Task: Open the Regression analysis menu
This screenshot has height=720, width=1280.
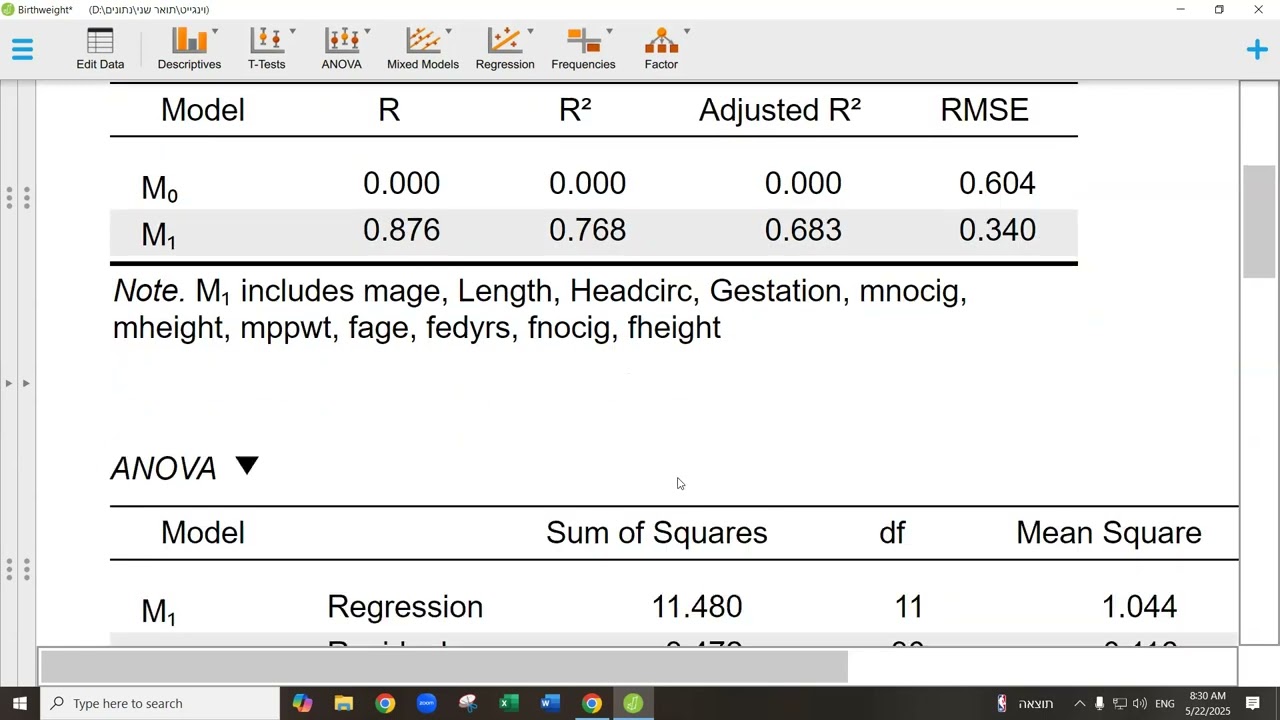Action: tap(505, 49)
